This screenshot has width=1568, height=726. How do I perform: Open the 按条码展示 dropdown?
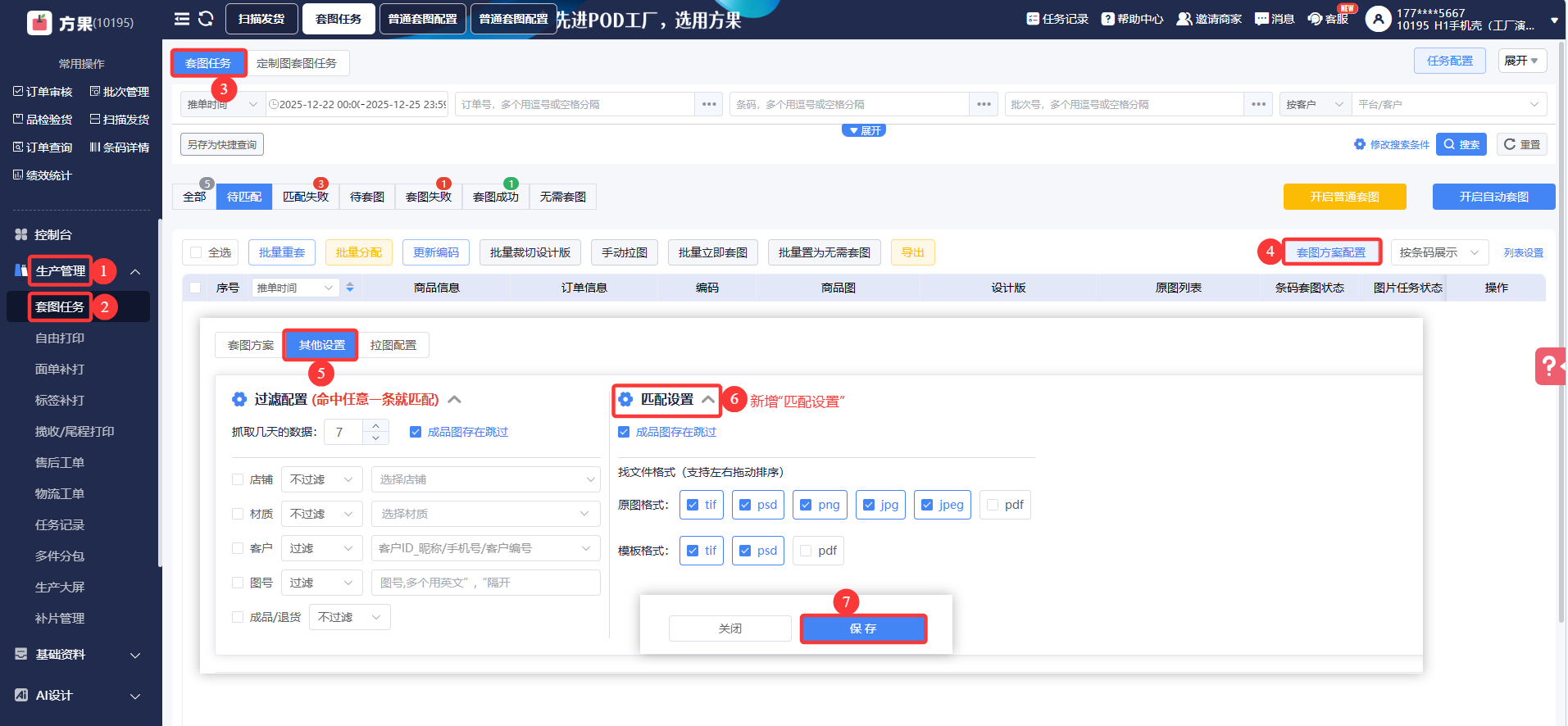[x=1439, y=252]
